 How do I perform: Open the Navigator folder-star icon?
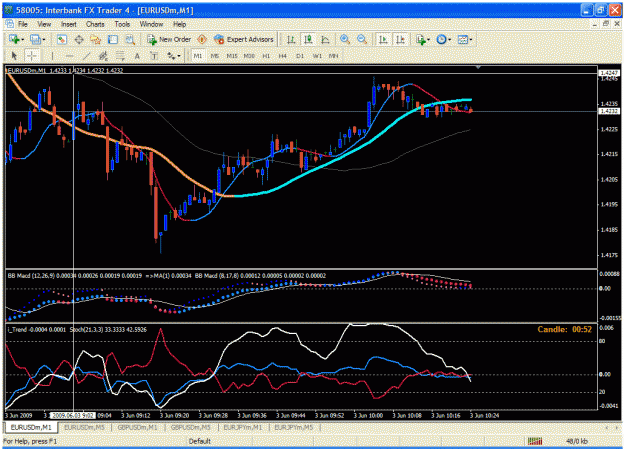click(x=96, y=39)
